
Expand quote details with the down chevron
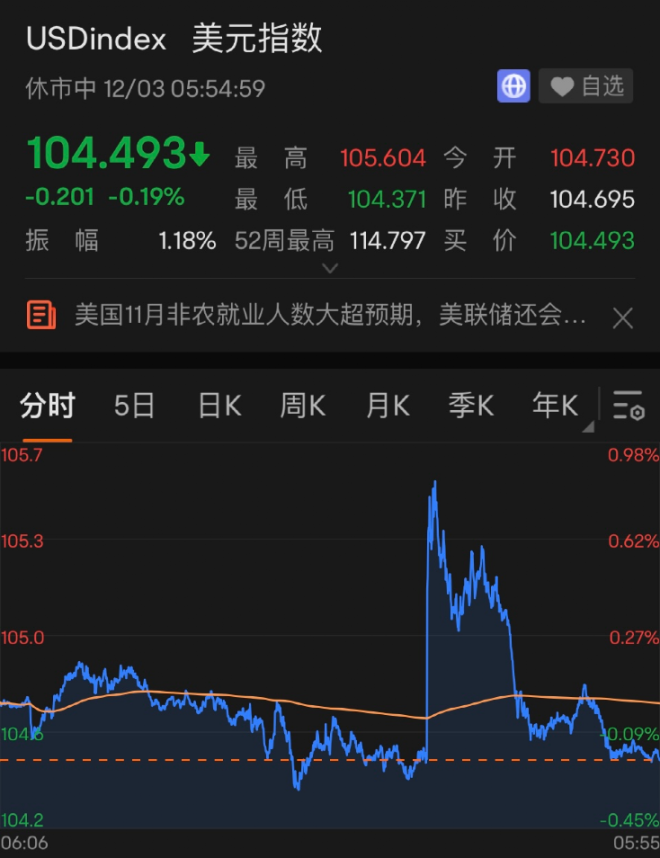(x=329, y=268)
